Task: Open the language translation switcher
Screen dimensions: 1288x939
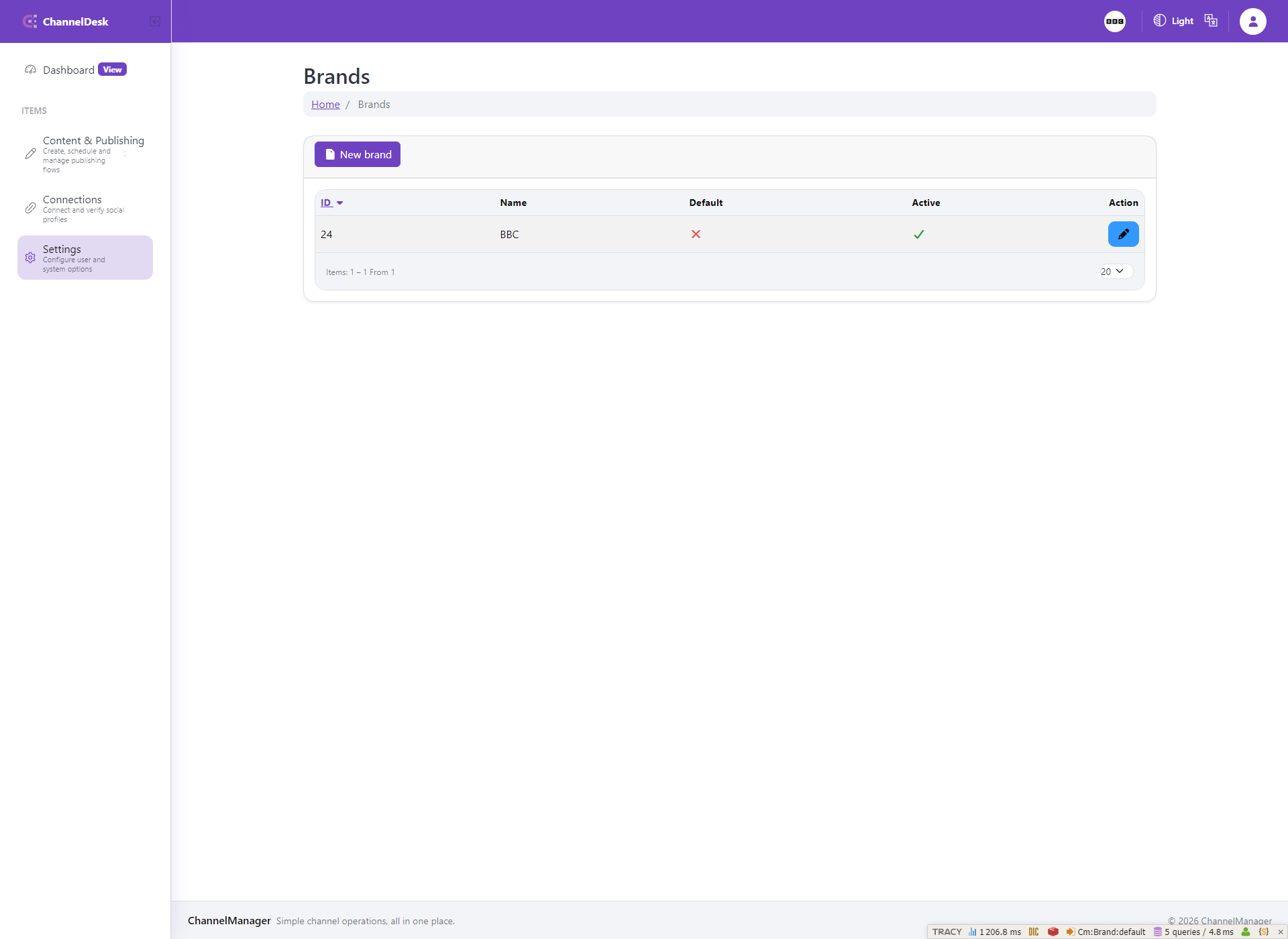Action: [x=1211, y=21]
